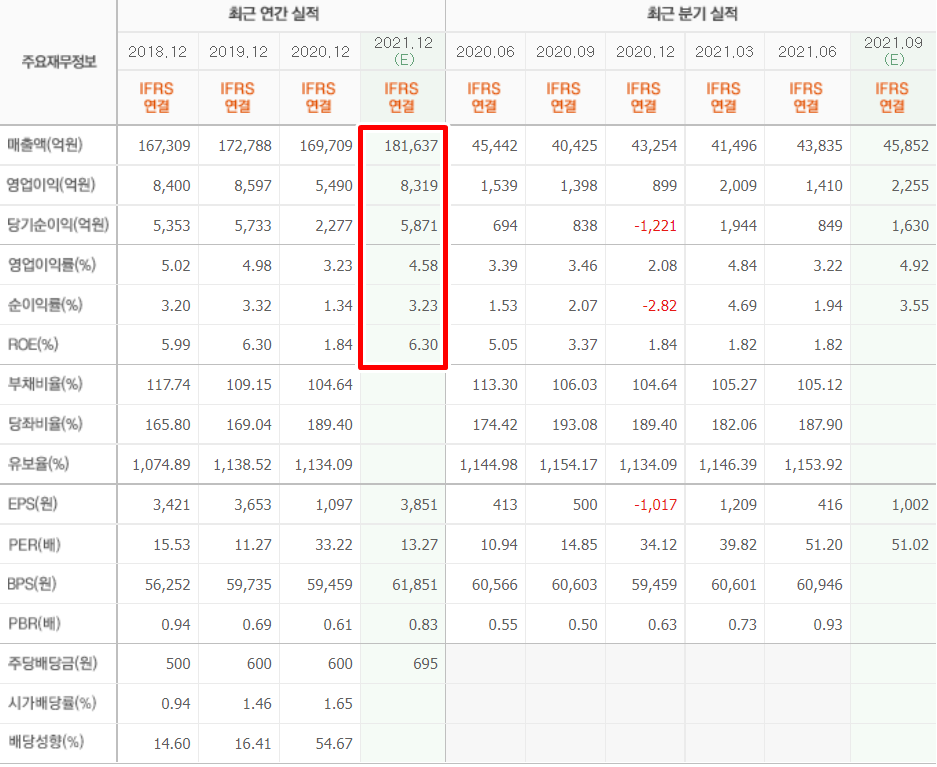Select the ROE(%) row label

click(33, 345)
